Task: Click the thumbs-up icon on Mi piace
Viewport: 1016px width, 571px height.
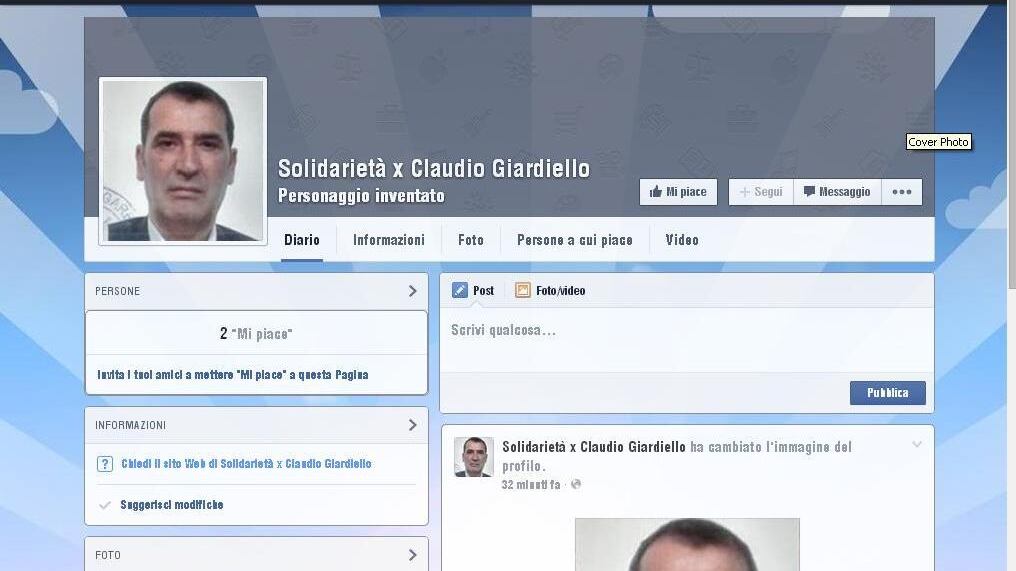Action: point(656,192)
